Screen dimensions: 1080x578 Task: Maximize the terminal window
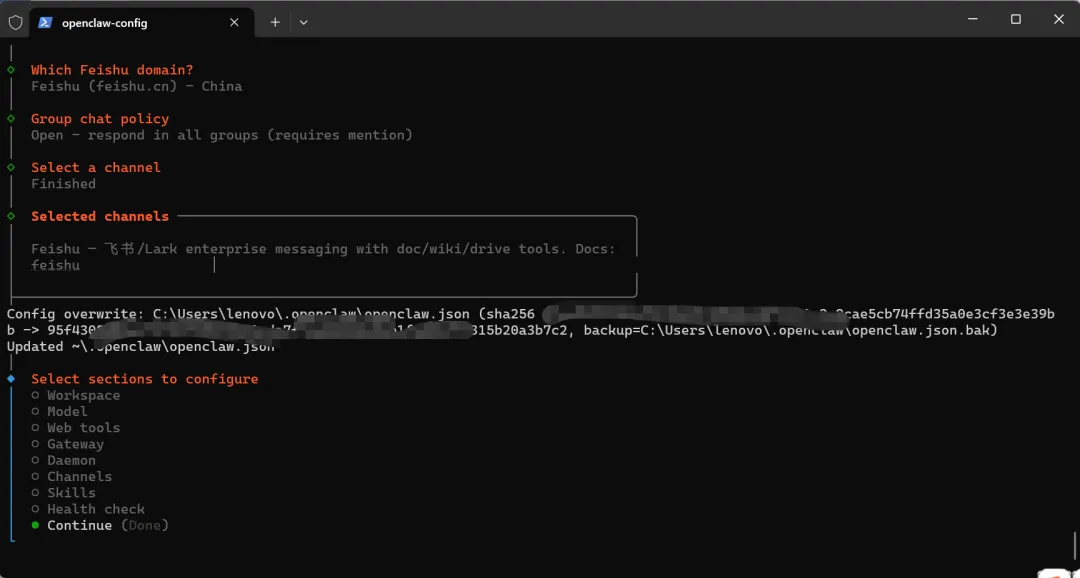(x=1015, y=19)
